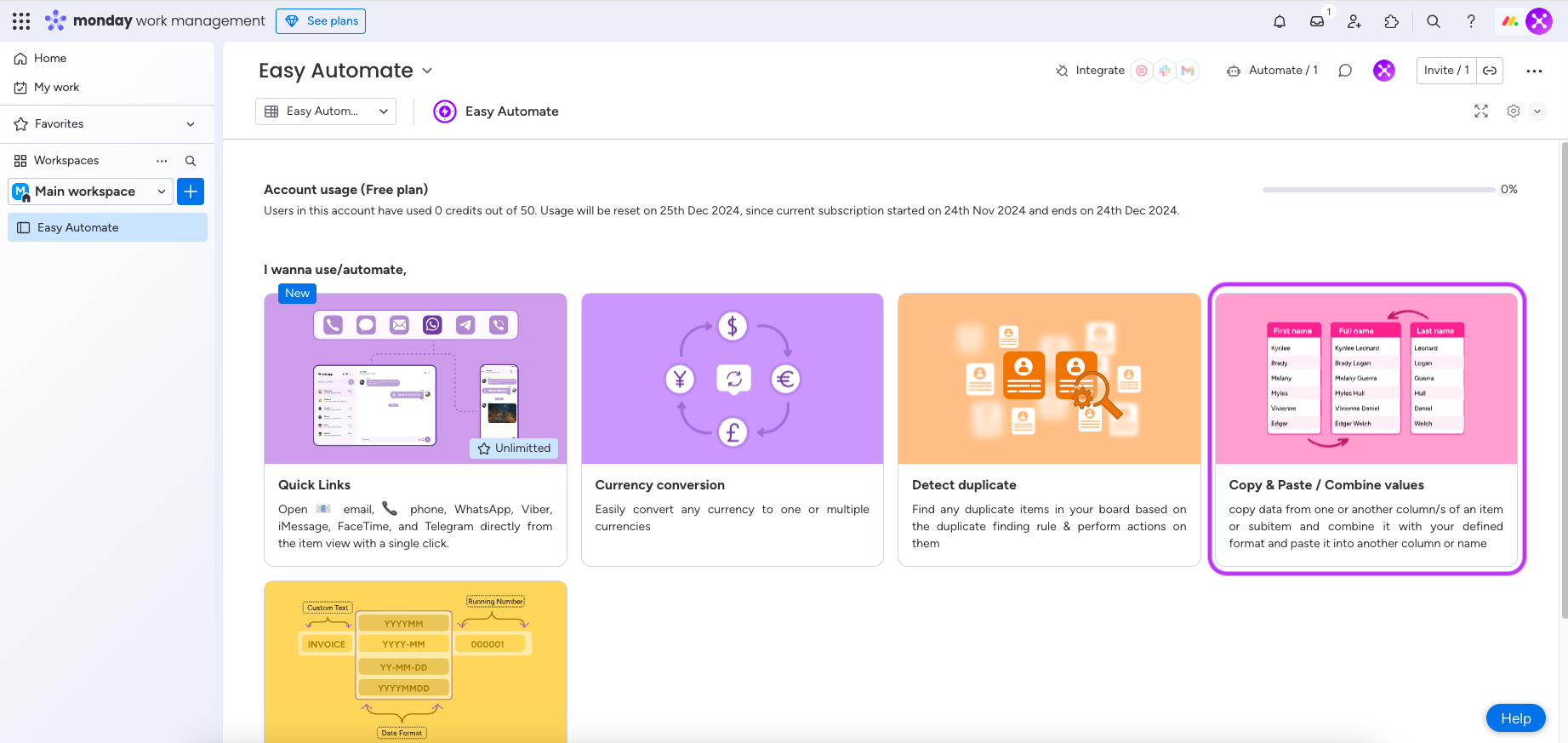1568x743 pixels.
Task: Open the help question mark icon
Action: [x=1470, y=21]
